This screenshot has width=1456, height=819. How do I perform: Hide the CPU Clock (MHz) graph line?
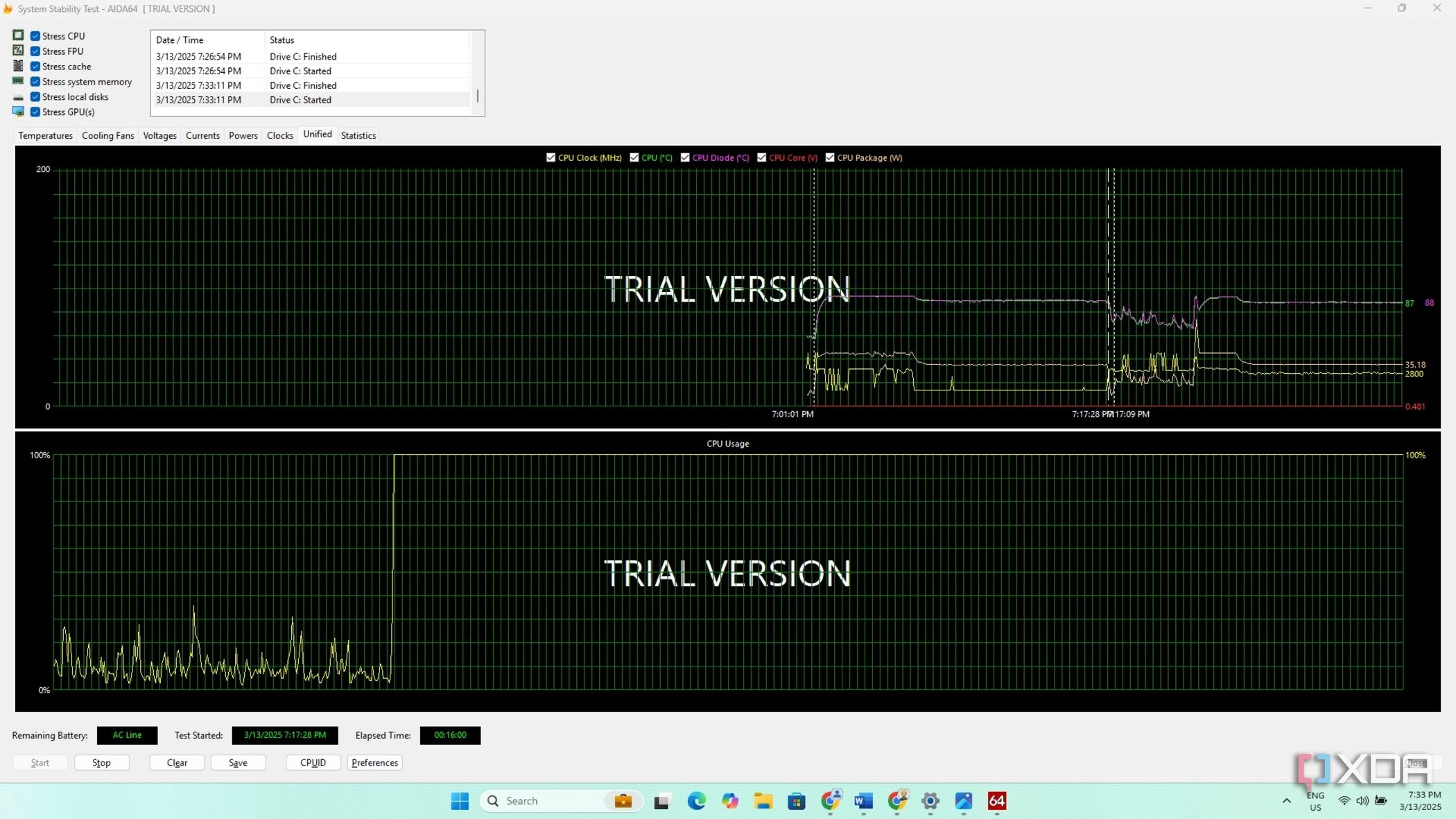click(551, 158)
